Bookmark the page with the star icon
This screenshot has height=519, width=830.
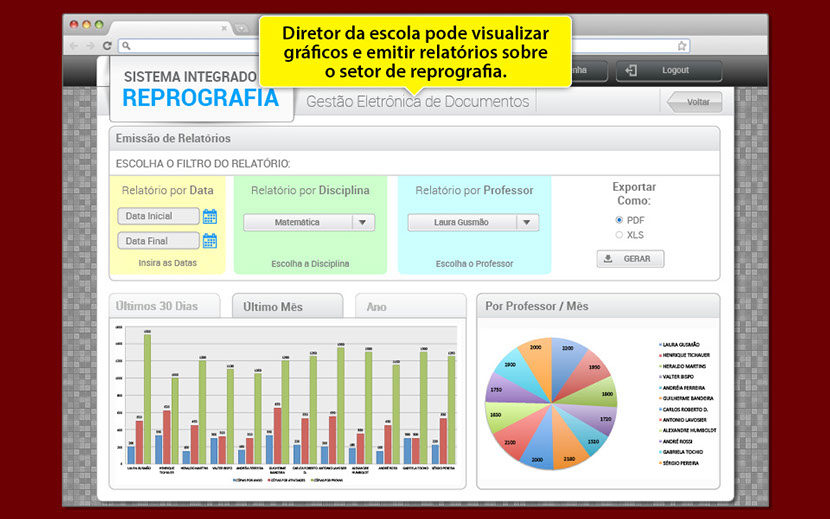click(x=682, y=46)
